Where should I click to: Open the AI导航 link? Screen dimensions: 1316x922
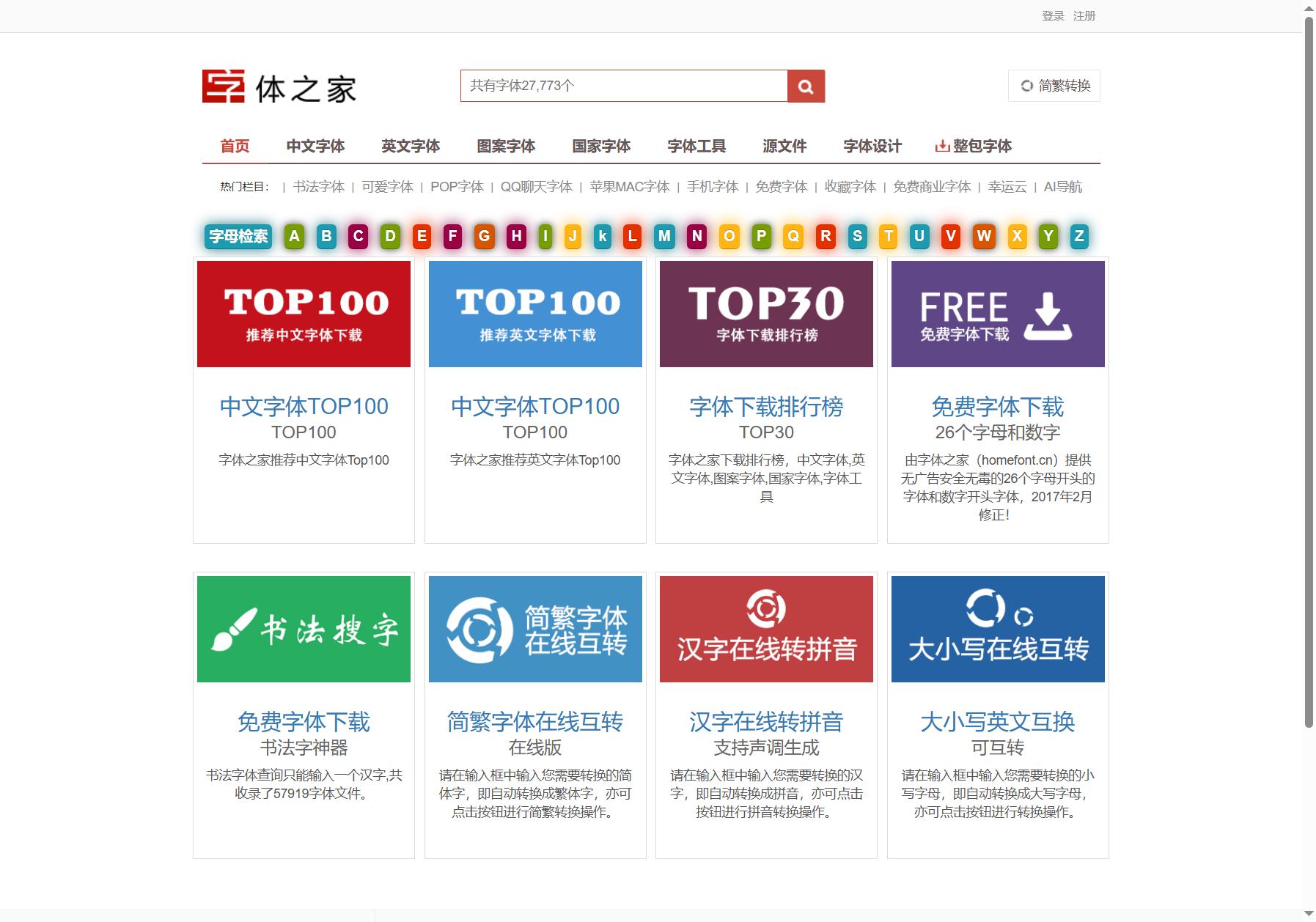pyautogui.click(x=1063, y=187)
